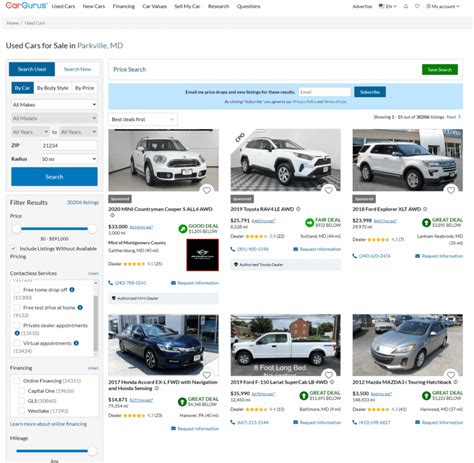Click Great Deal badge icon on Ford F-150
The height and width of the screenshot is (463, 474).
[x=304, y=396]
